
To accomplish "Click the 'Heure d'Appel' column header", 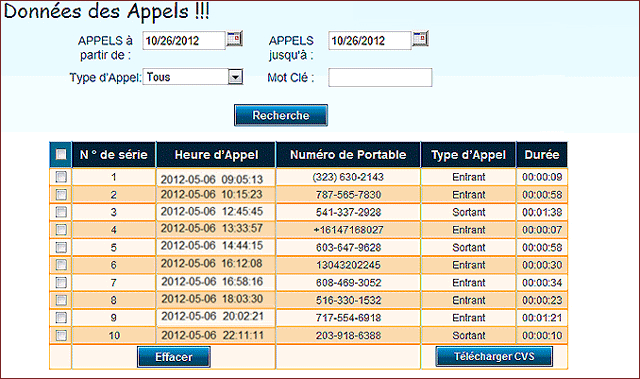I will 216,155.
